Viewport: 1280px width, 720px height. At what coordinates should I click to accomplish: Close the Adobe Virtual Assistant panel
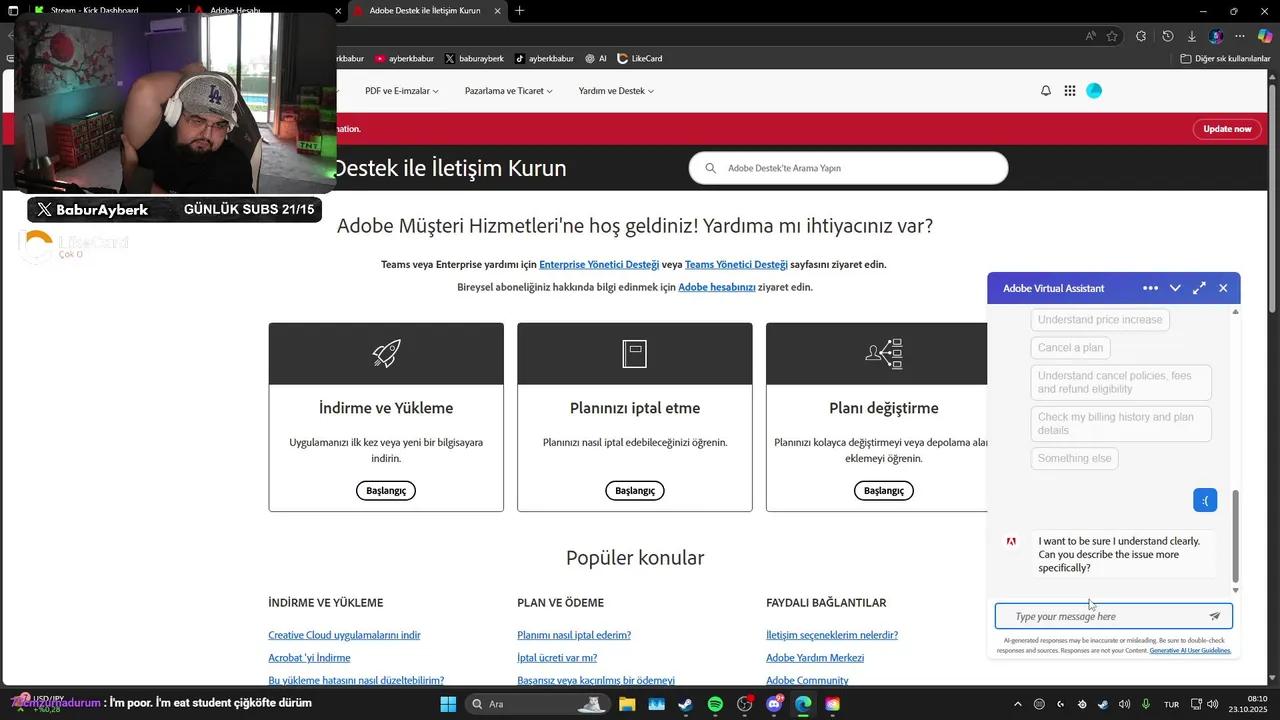(x=1223, y=288)
